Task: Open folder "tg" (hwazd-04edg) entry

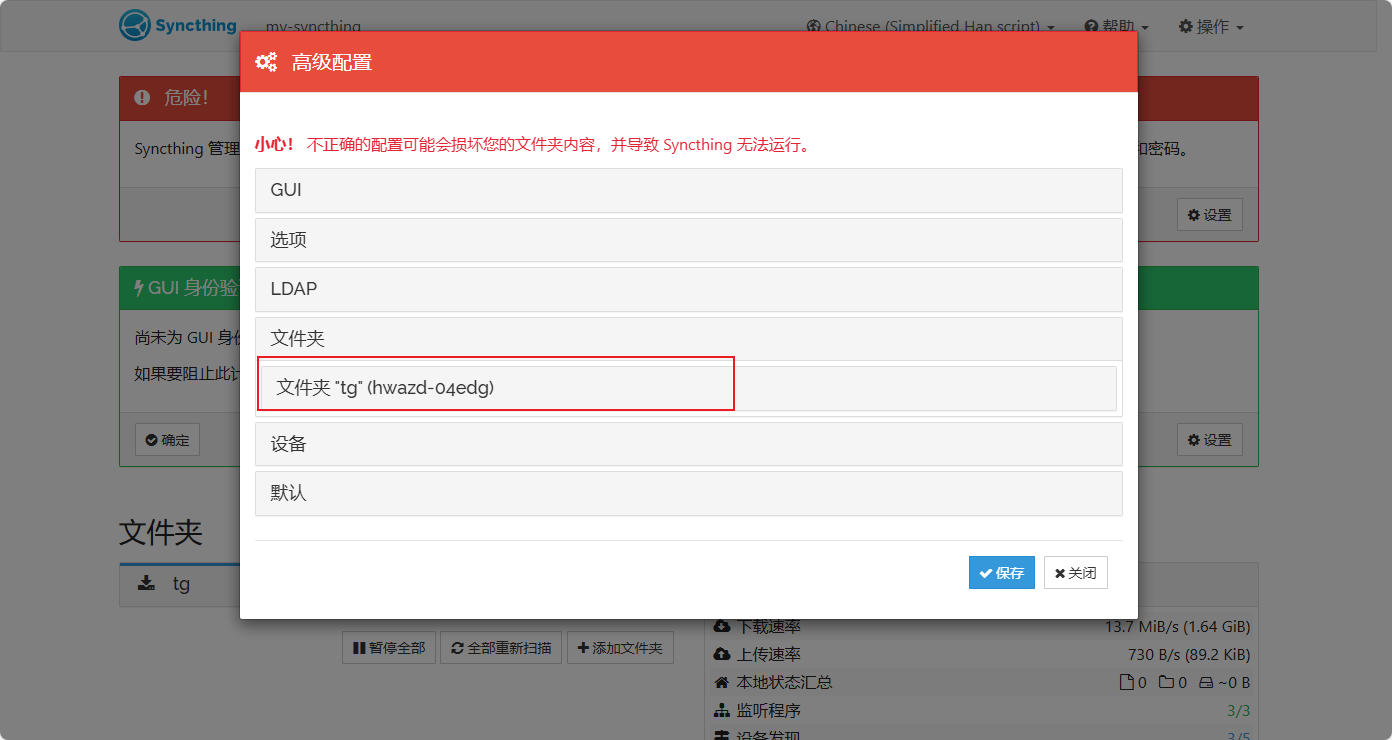Action: [688, 388]
